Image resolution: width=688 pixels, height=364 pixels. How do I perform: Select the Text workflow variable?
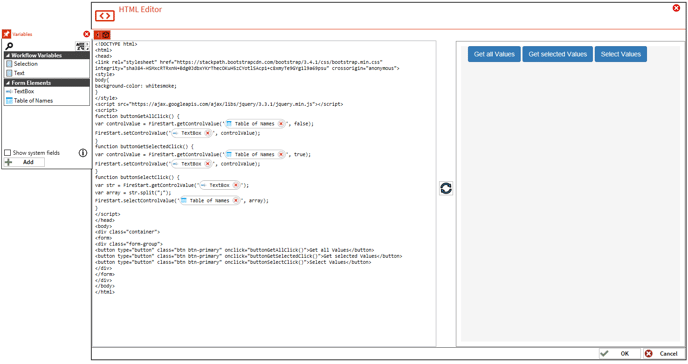(x=47, y=73)
